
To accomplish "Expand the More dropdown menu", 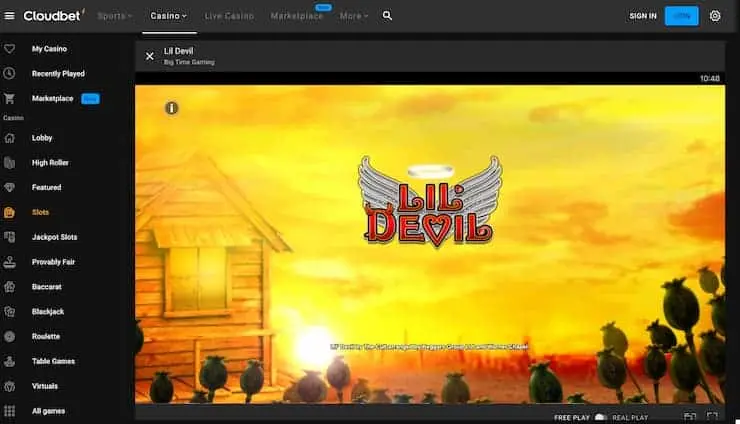I will (353, 16).
